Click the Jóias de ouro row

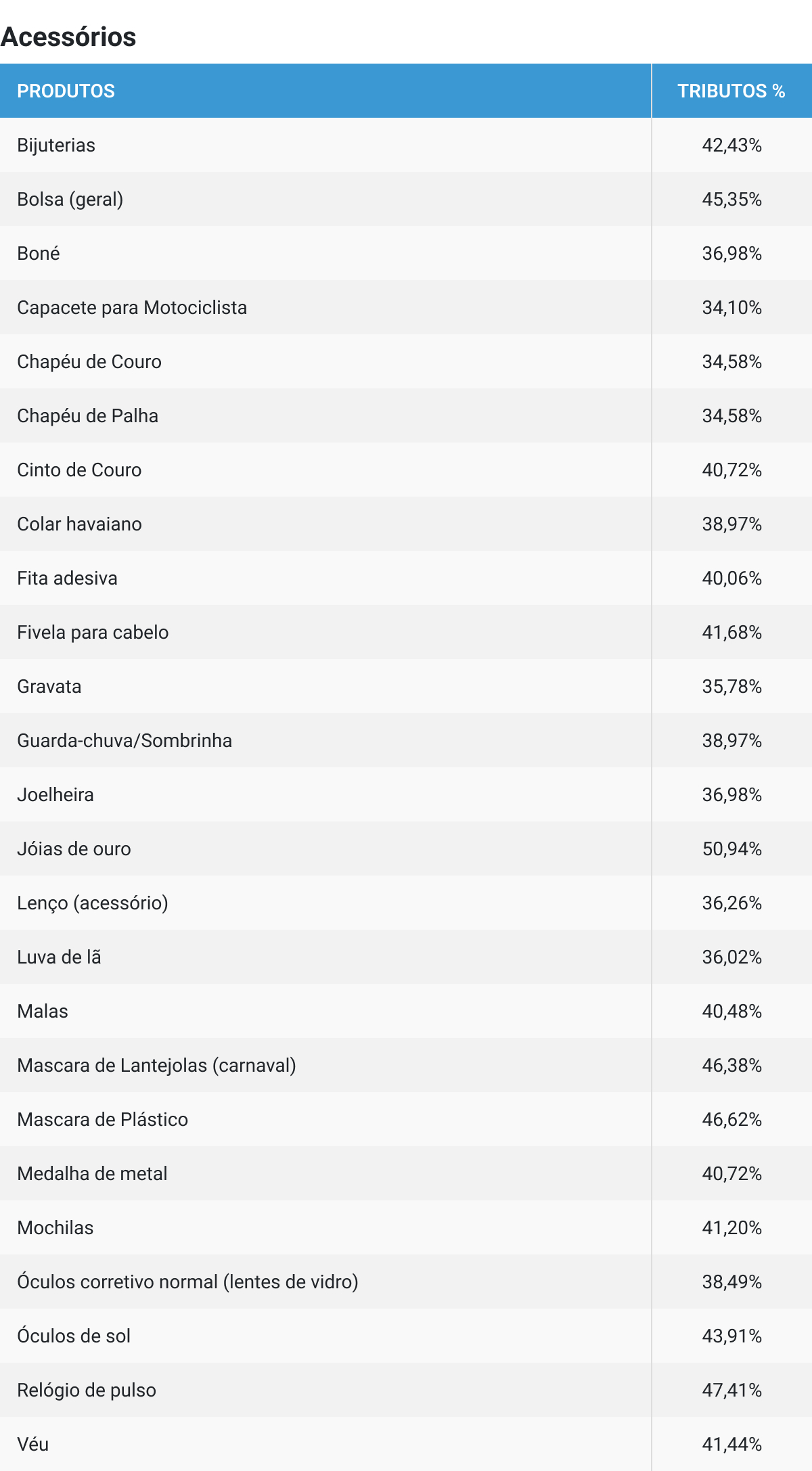(x=74, y=848)
